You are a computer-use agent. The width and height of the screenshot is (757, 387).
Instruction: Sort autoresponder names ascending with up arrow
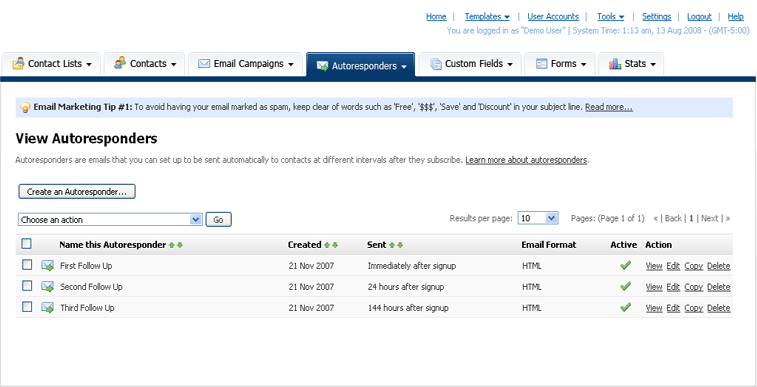(x=171, y=245)
